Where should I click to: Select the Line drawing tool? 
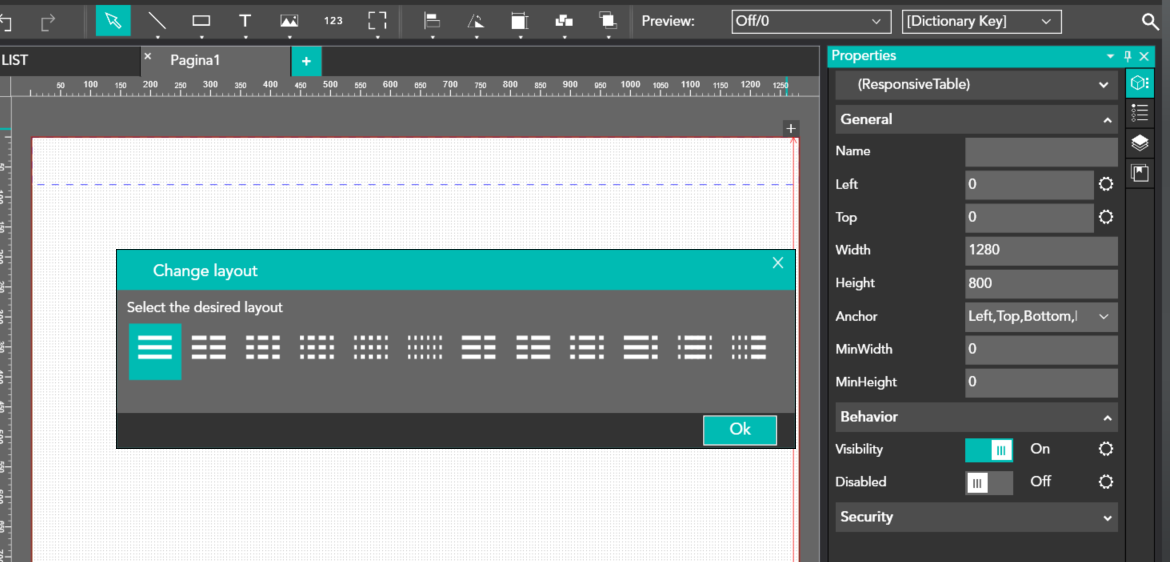tap(157, 21)
